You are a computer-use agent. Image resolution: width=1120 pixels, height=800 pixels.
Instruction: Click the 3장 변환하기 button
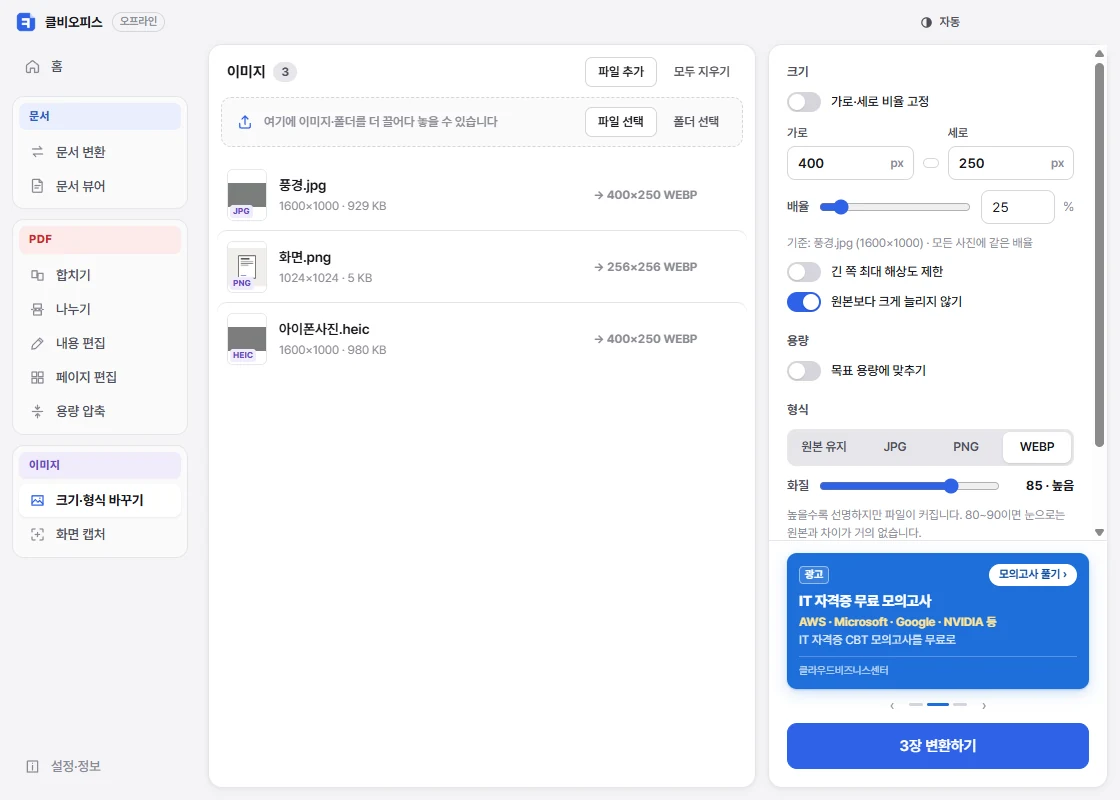[x=937, y=746]
